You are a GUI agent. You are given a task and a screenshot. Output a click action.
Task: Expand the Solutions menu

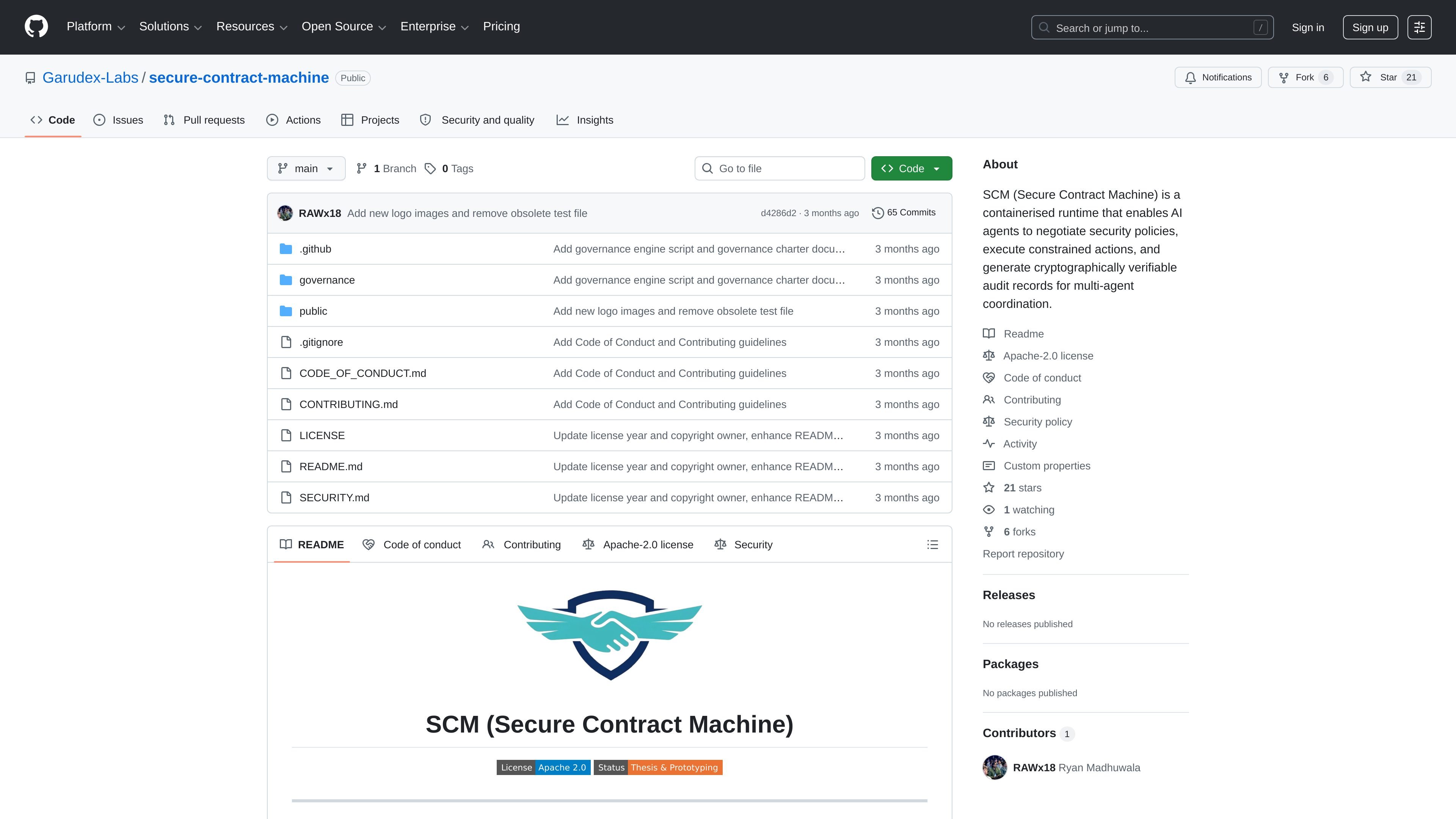point(170,27)
